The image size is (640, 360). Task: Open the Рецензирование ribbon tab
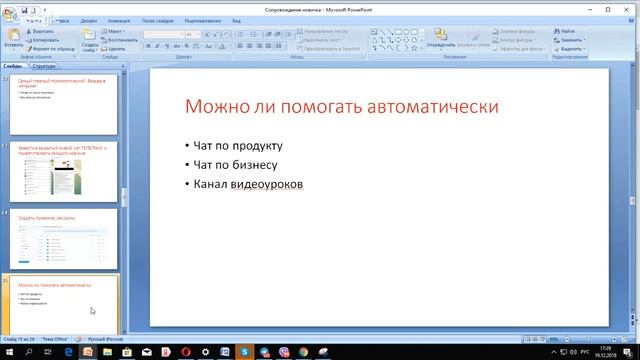click(x=202, y=21)
